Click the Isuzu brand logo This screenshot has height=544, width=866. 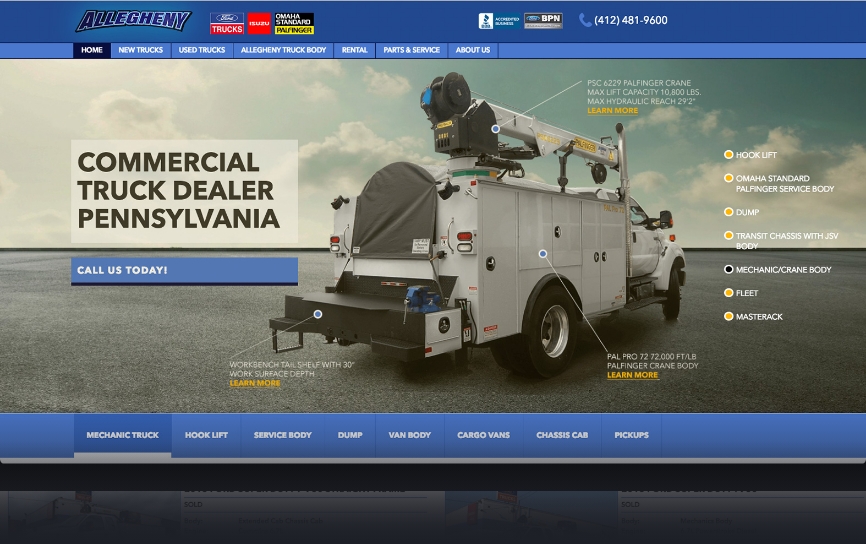pos(259,23)
